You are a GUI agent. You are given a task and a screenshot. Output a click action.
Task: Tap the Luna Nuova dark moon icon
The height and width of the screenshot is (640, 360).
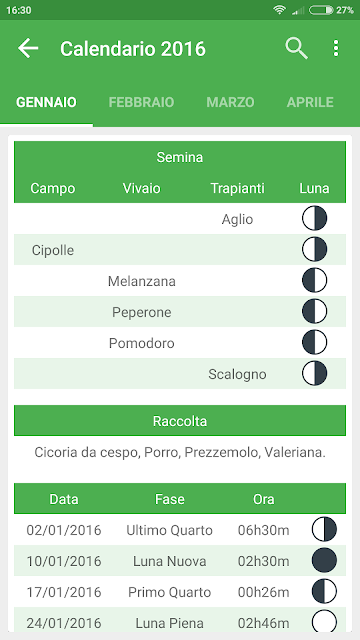pyautogui.click(x=324, y=560)
